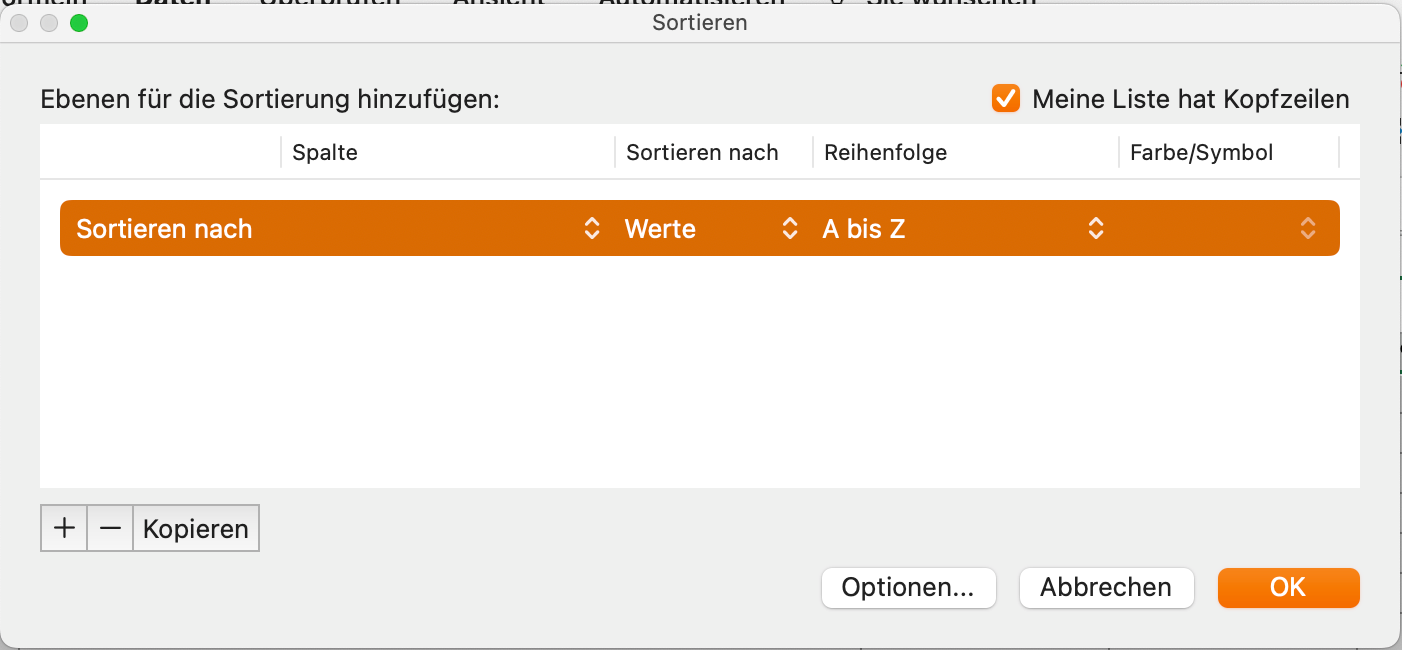Click the chevron icon in the Farbe/Symbol field
This screenshot has width=1402, height=650.
[x=1308, y=228]
